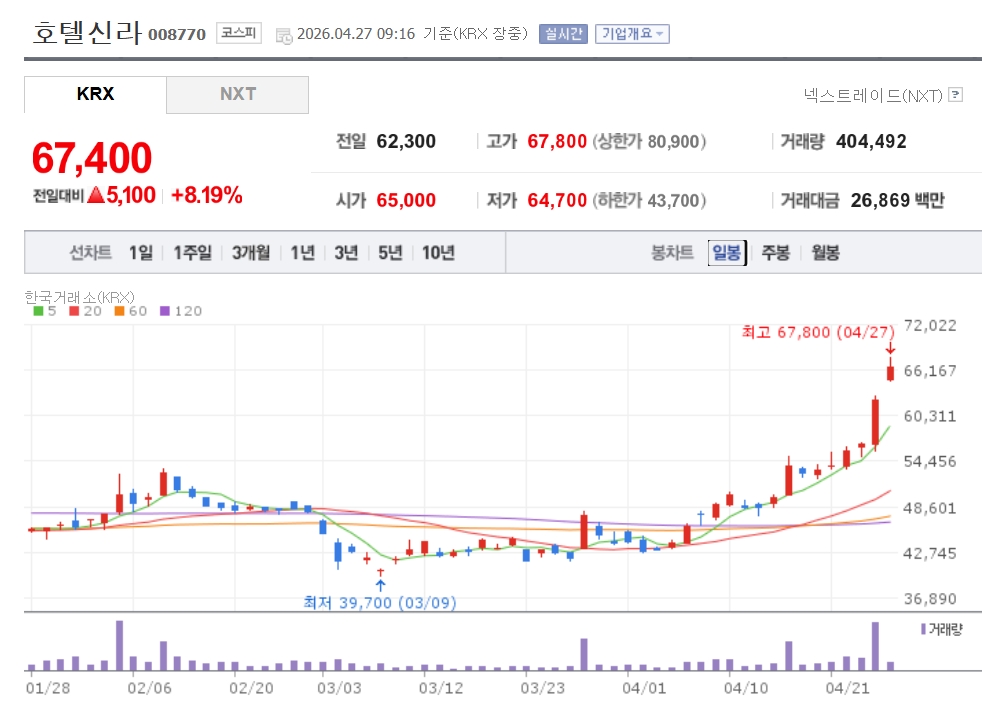This screenshot has width=982, height=713.
Task: Click the blue arrow at the 최저 39,700 marker
Action: point(380,584)
